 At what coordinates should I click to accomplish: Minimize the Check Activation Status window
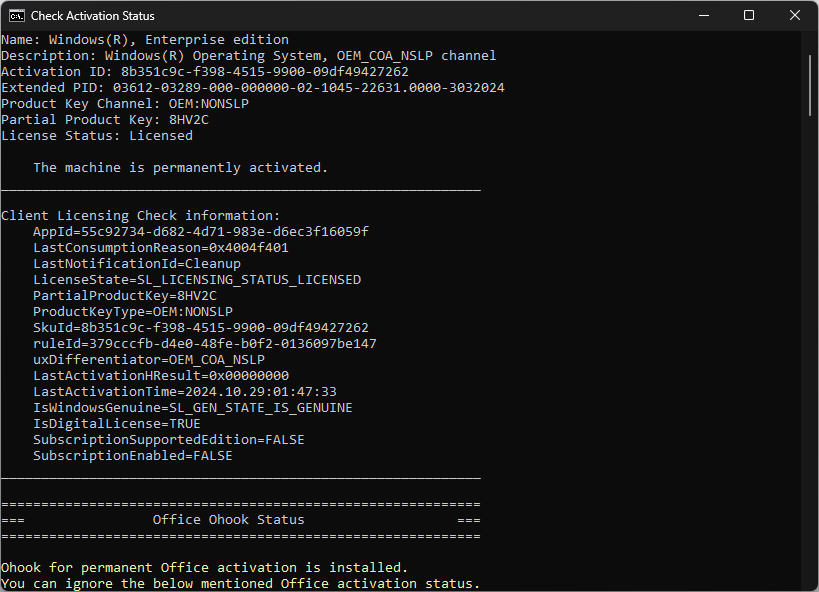click(704, 16)
